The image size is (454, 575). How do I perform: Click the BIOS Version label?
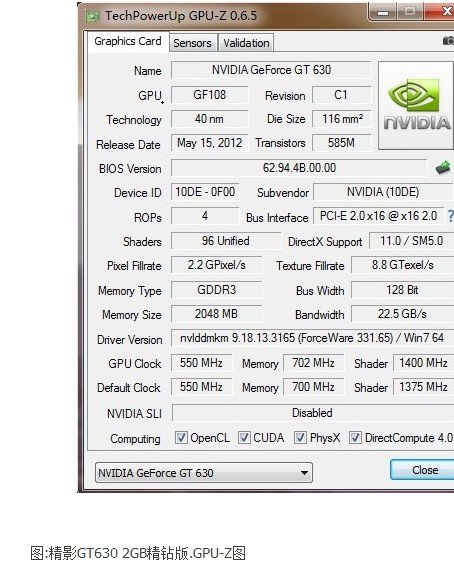click(130, 169)
